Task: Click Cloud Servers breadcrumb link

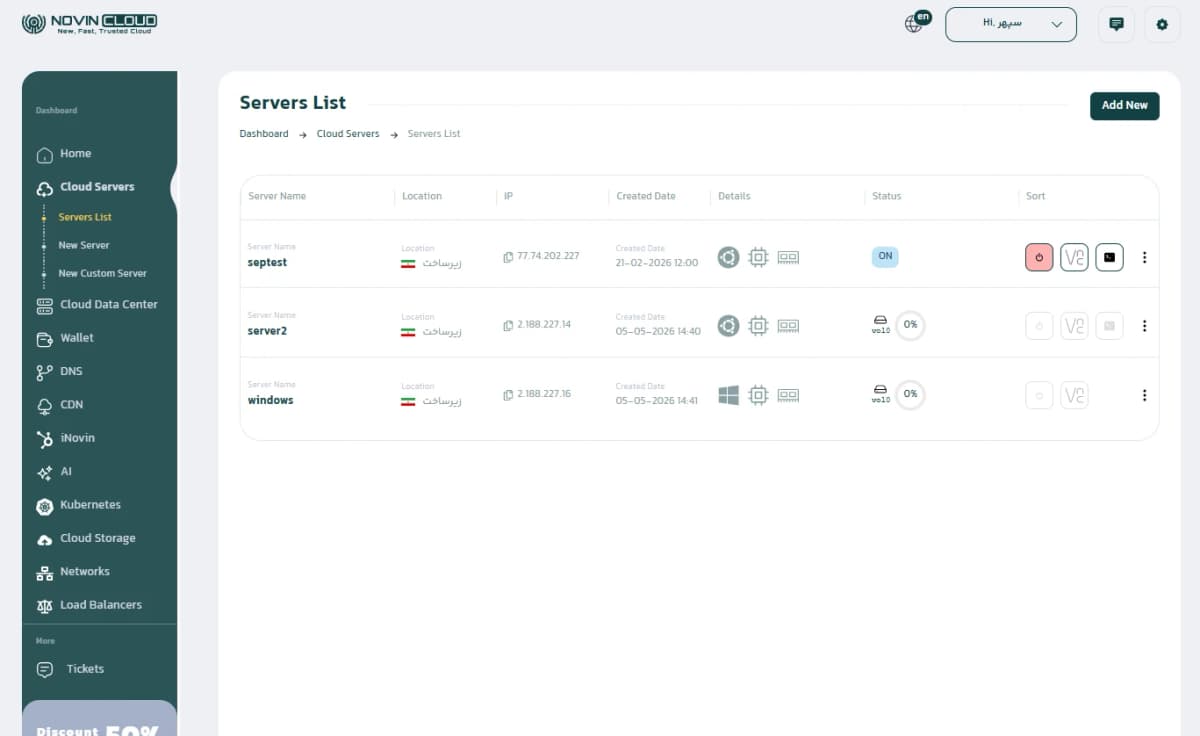Action: click(x=348, y=134)
